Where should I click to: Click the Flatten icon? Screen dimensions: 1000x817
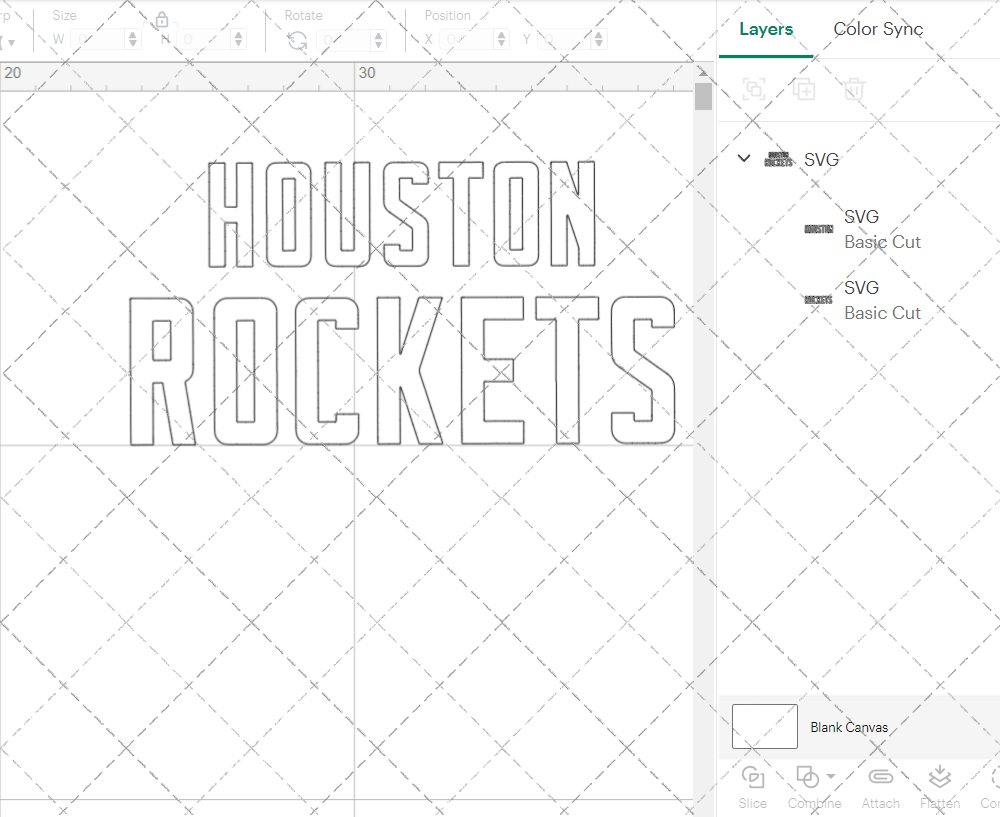[x=939, y=777]
